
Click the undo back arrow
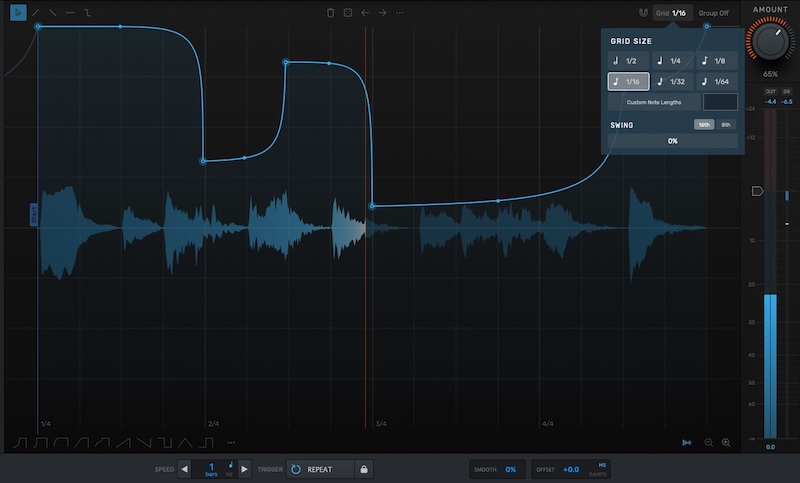(365, 13)
